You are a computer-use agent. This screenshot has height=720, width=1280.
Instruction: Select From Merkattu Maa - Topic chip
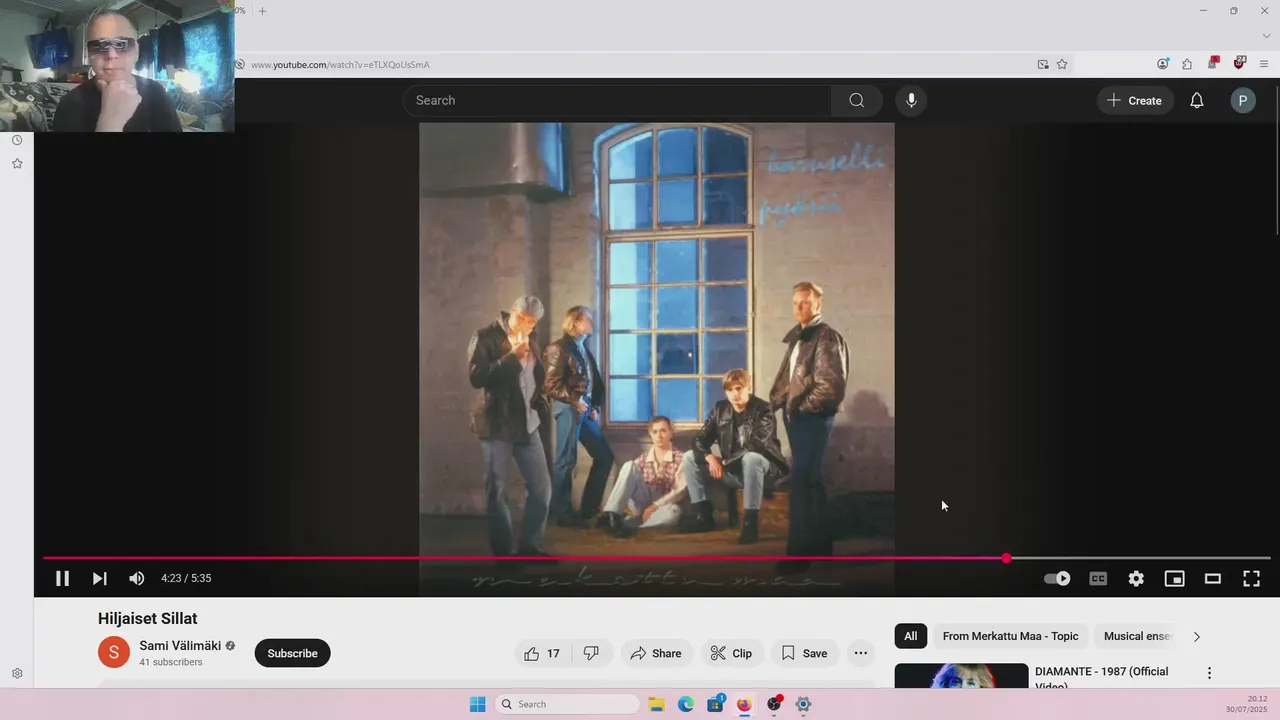click(x=1010, y=636)
